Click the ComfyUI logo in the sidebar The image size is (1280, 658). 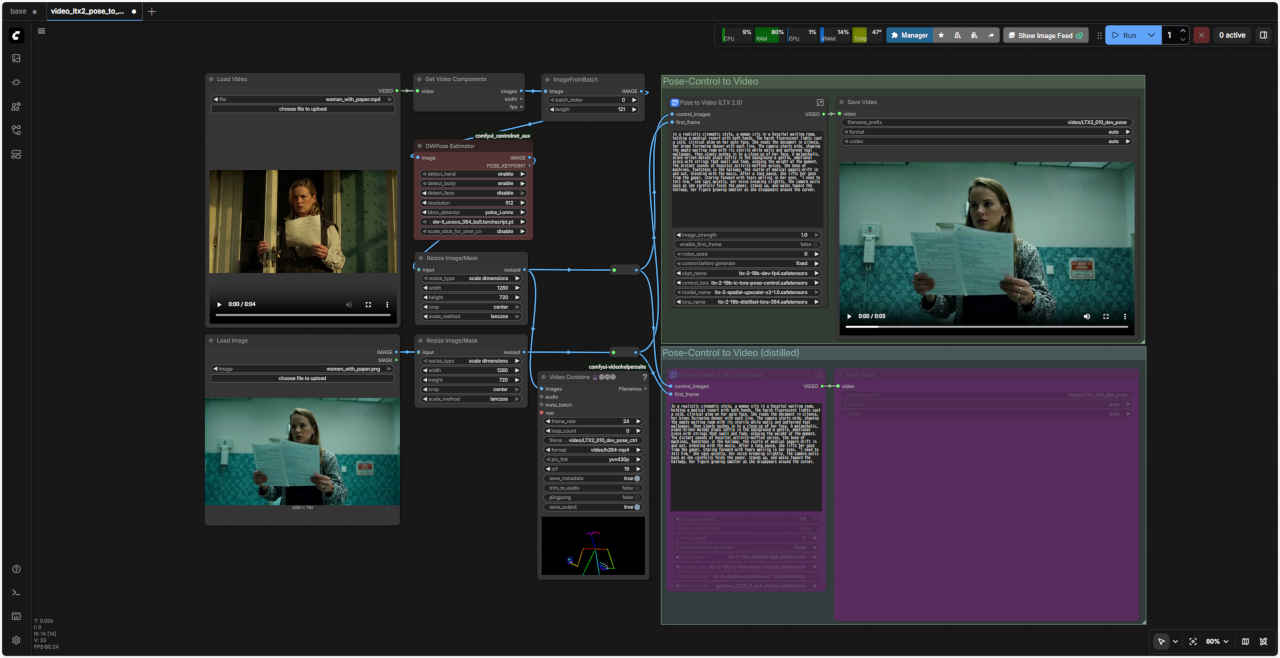(x=16, y=35)
